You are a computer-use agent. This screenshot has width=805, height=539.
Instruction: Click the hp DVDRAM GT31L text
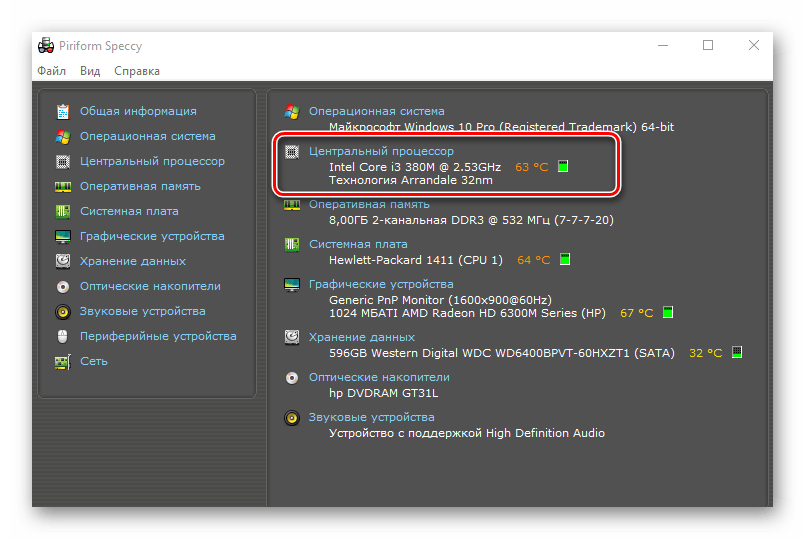pos(384,393)
